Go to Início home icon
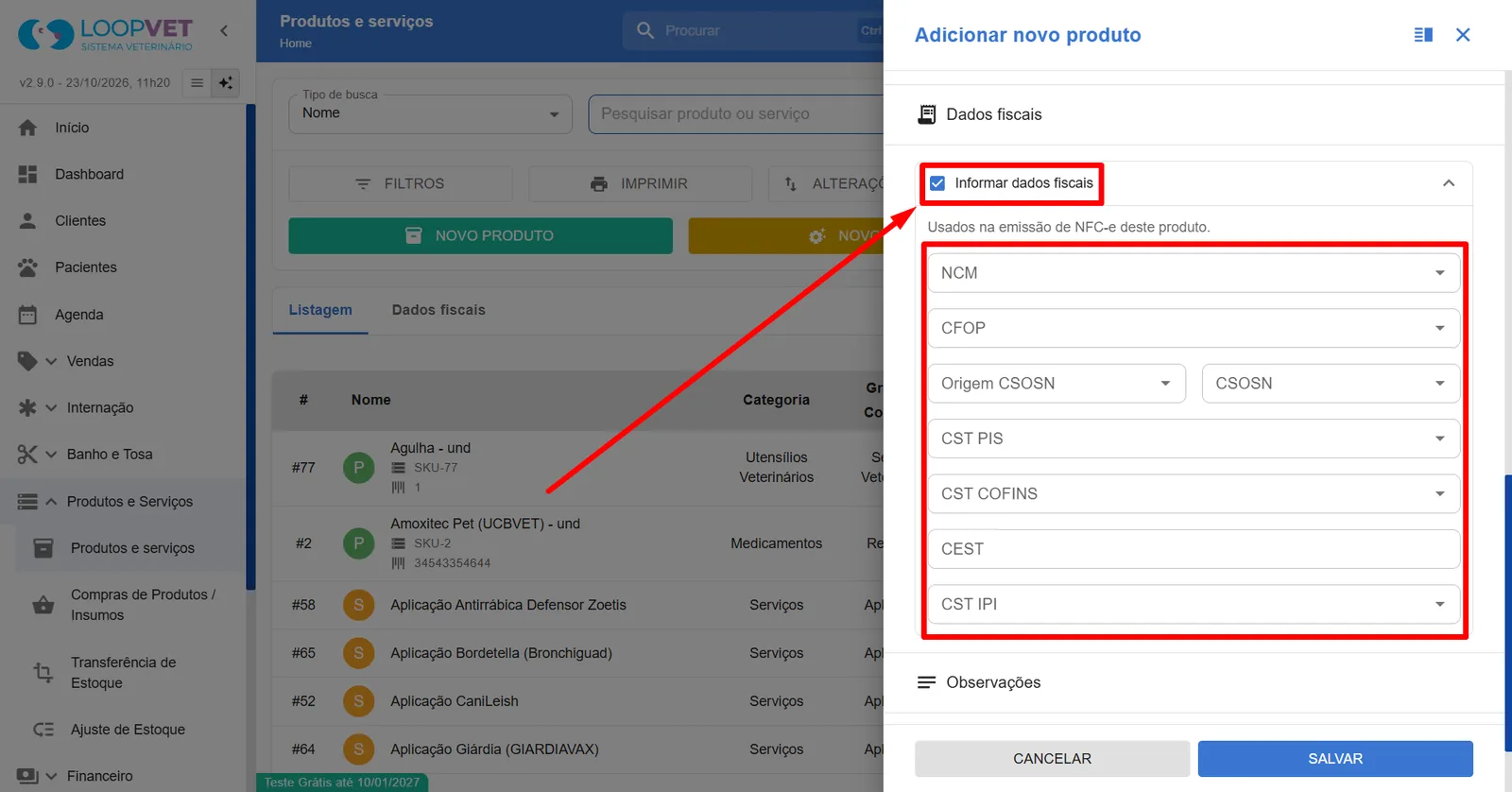1512x792 pixels. coord(28,128)
